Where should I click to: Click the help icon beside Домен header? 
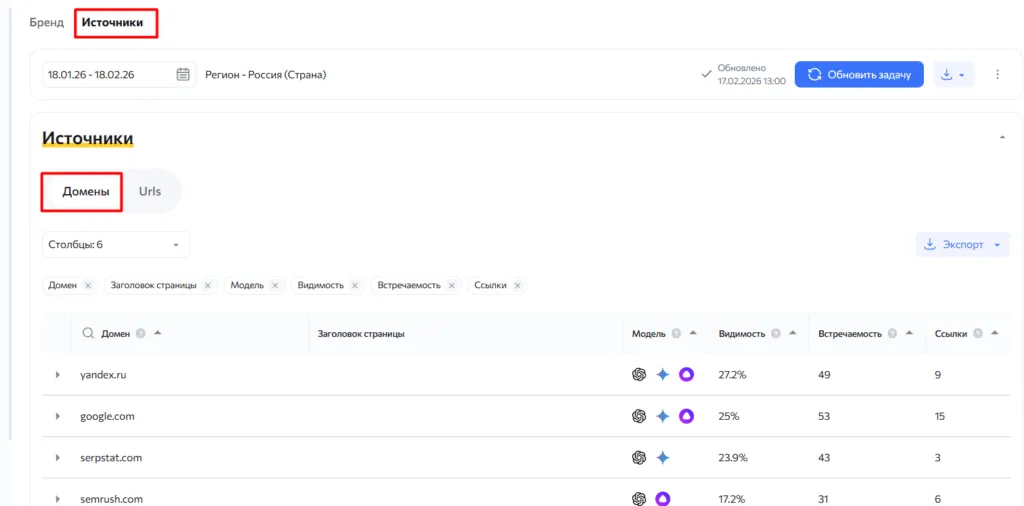coord(140,334)
